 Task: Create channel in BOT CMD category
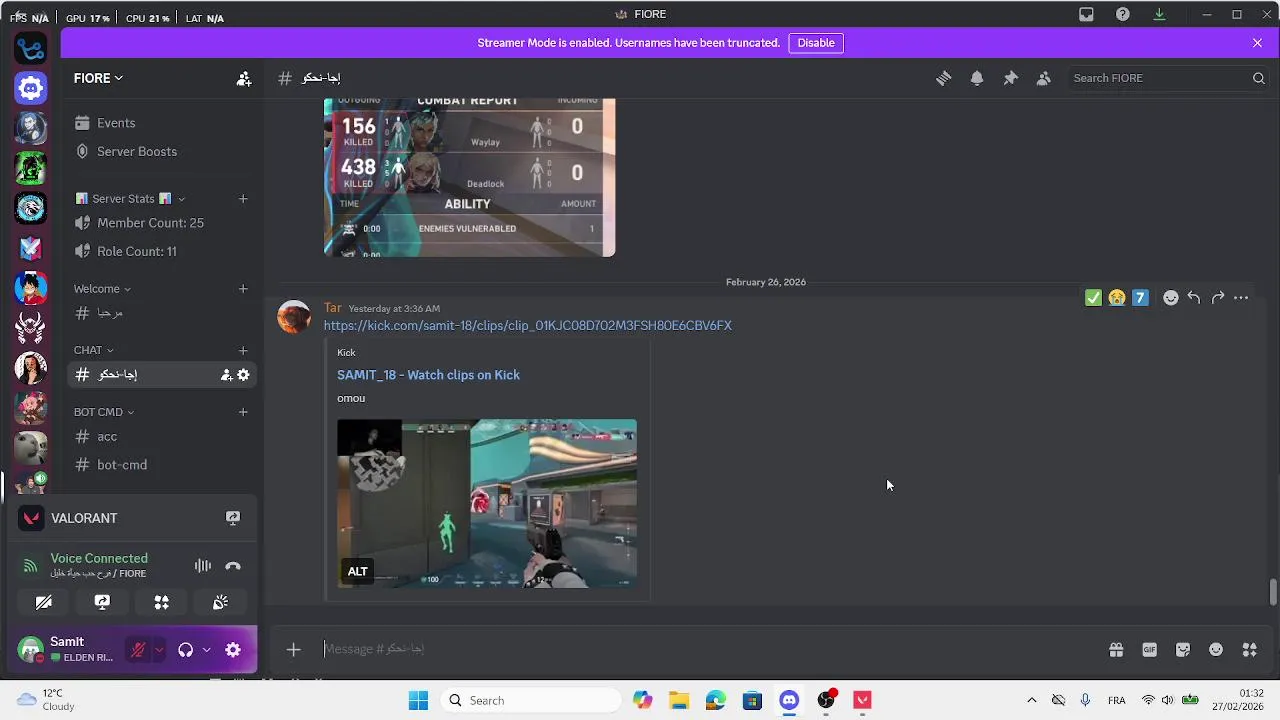pyautogui.click(x=243, y=412)
